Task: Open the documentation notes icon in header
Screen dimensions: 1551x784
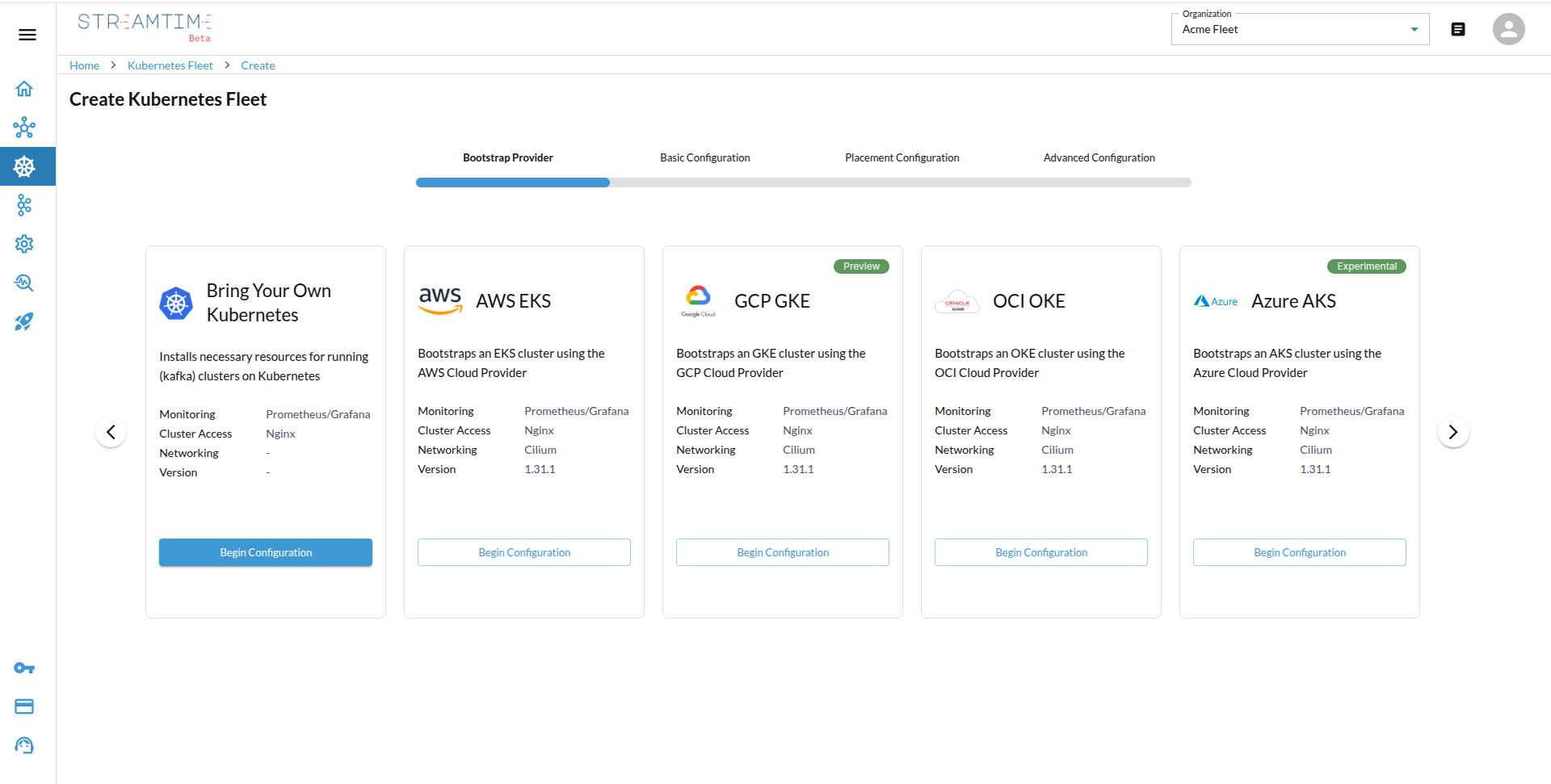Action: coord(1458,29)
